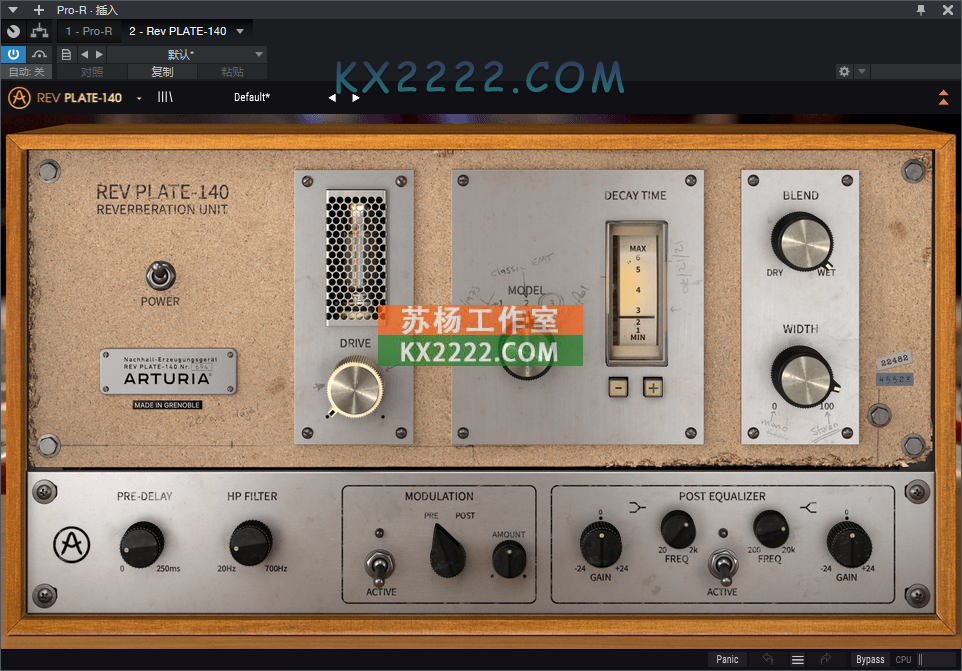Click the Arturia logo icon in the header
Viewport: 962px width, 671px height.
[x=19, y=98]
